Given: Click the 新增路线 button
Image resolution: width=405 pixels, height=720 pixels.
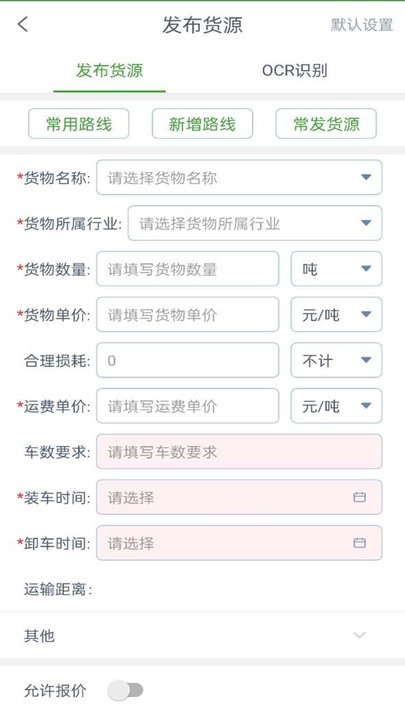Looking at the screenshot, I should click(x=202, y=124).
